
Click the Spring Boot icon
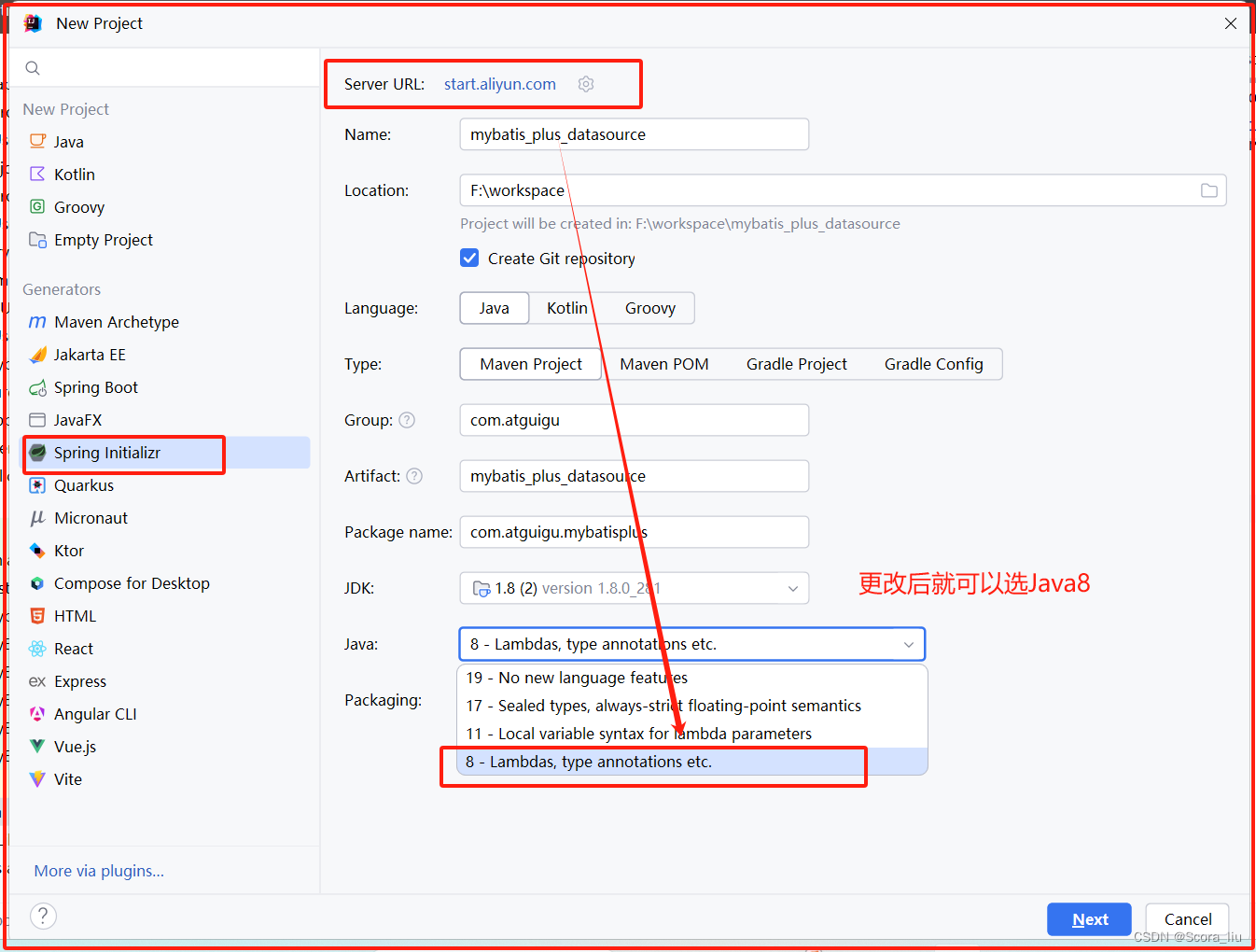tap(37, 387)
